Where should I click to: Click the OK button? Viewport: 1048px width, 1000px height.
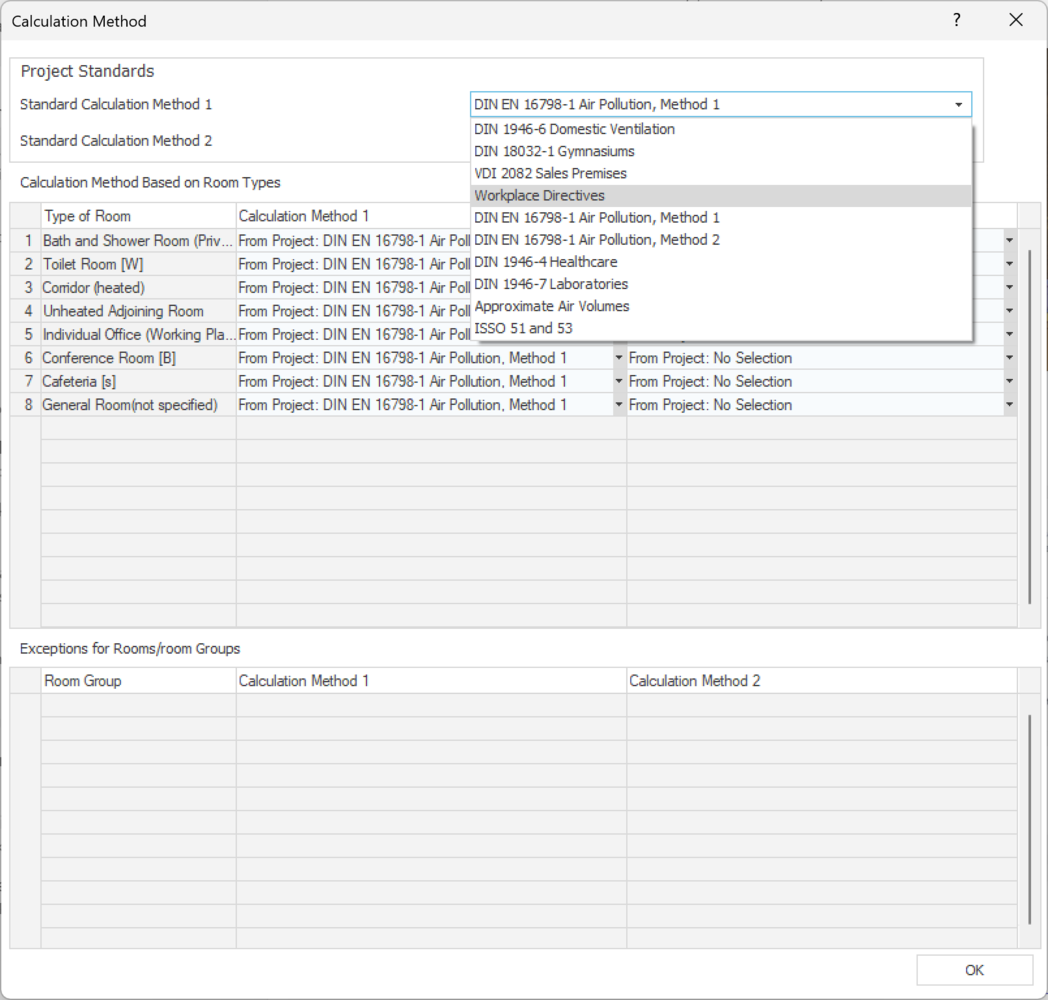click(x=974, y=970)
